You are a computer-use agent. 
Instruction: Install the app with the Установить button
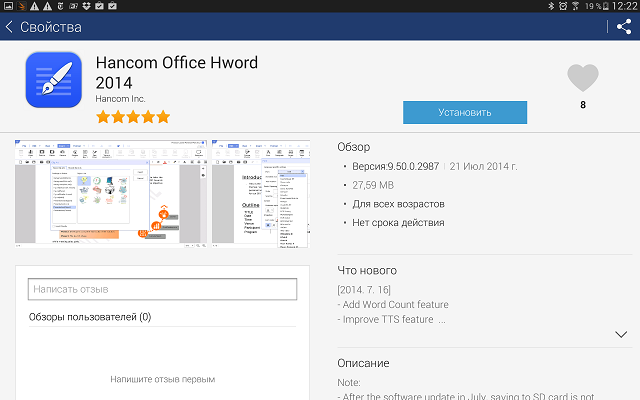(465, 112)
